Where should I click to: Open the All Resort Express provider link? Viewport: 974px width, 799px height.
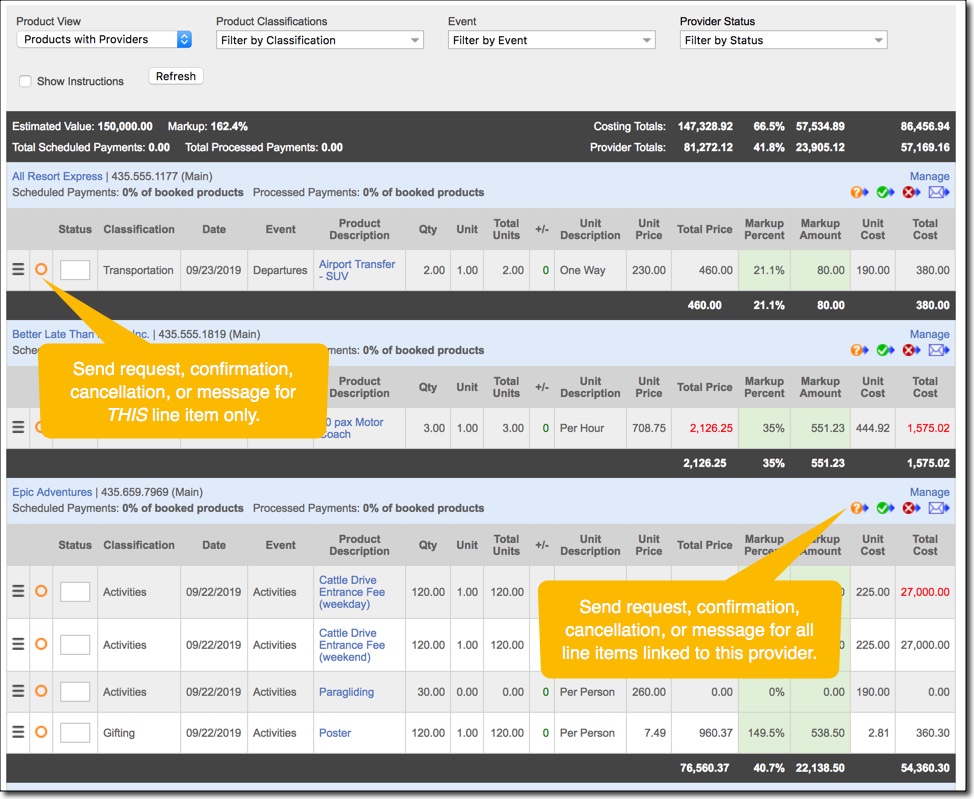coord(57,176)
